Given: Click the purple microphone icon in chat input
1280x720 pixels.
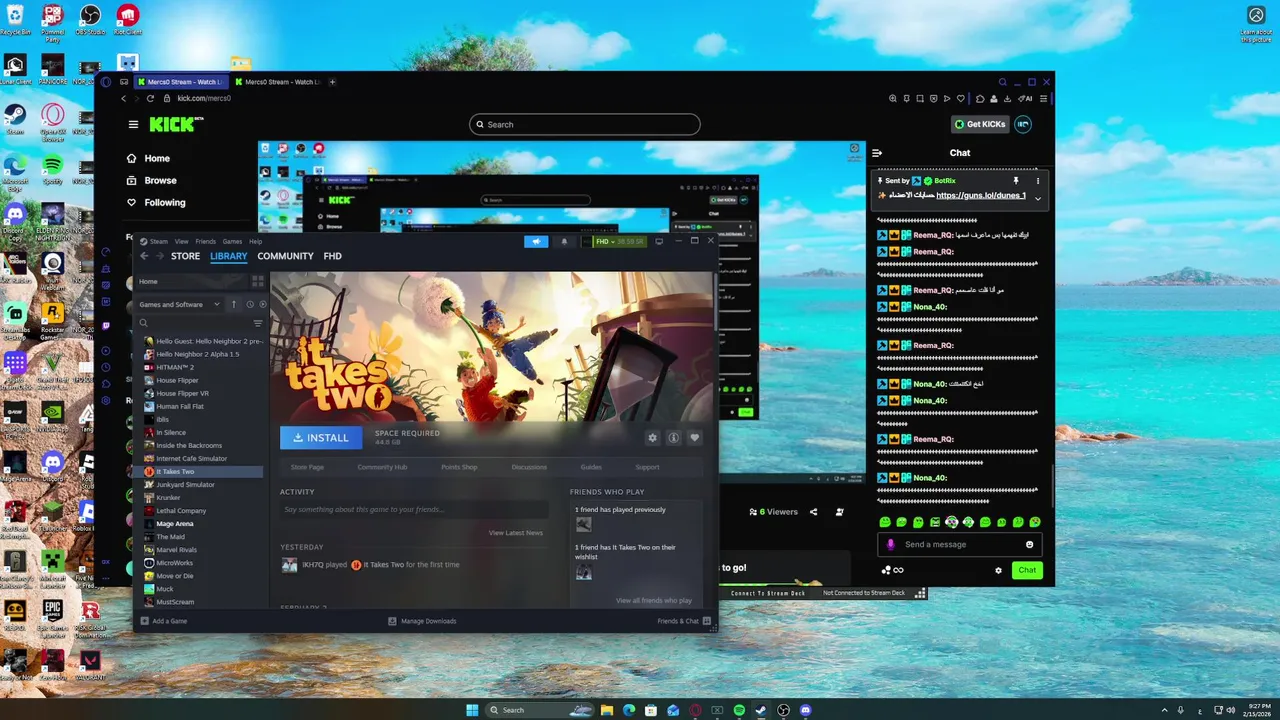Looking at the screenshot, I should 891,544.
